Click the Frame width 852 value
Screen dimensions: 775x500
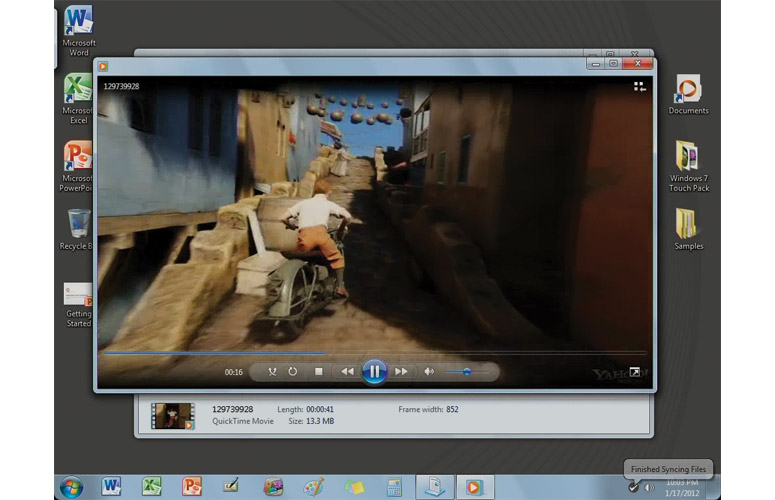(x=452, y=409)
